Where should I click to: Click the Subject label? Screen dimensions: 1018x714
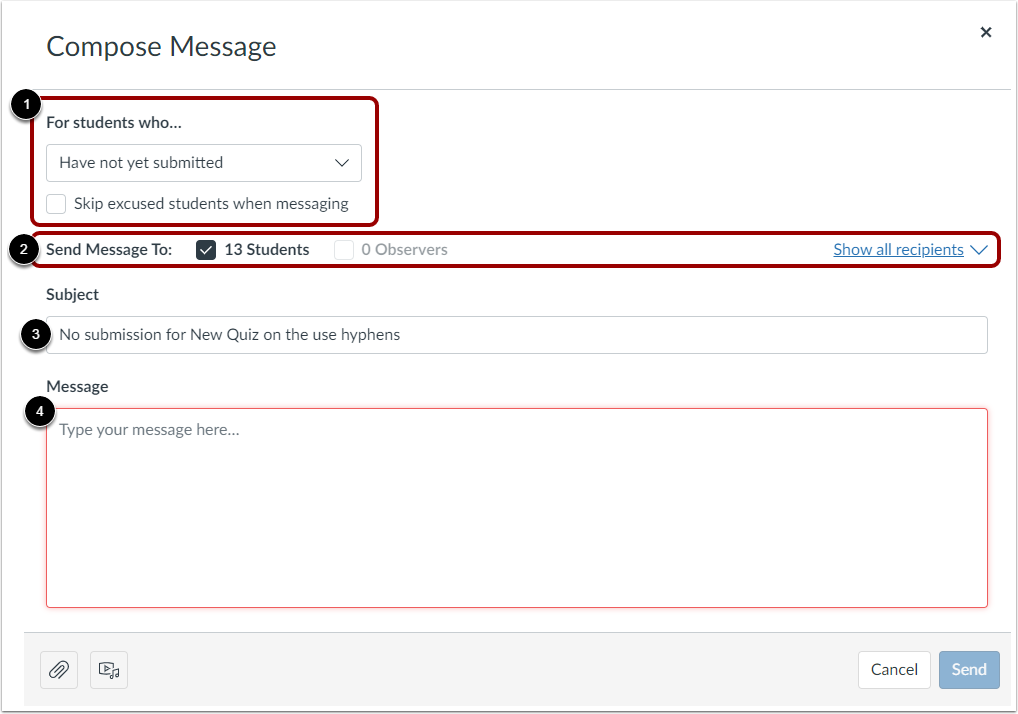click(x=71, y=294)
